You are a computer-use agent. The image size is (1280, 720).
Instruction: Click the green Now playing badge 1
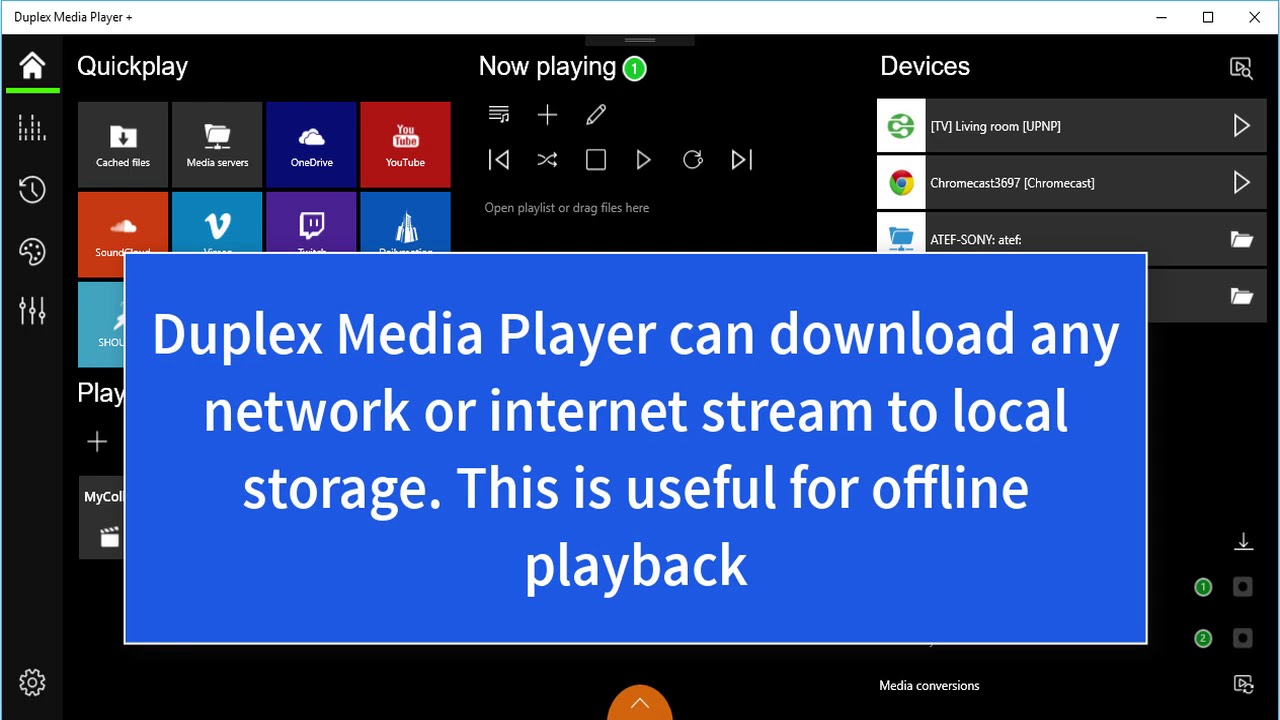click(634, 68)
